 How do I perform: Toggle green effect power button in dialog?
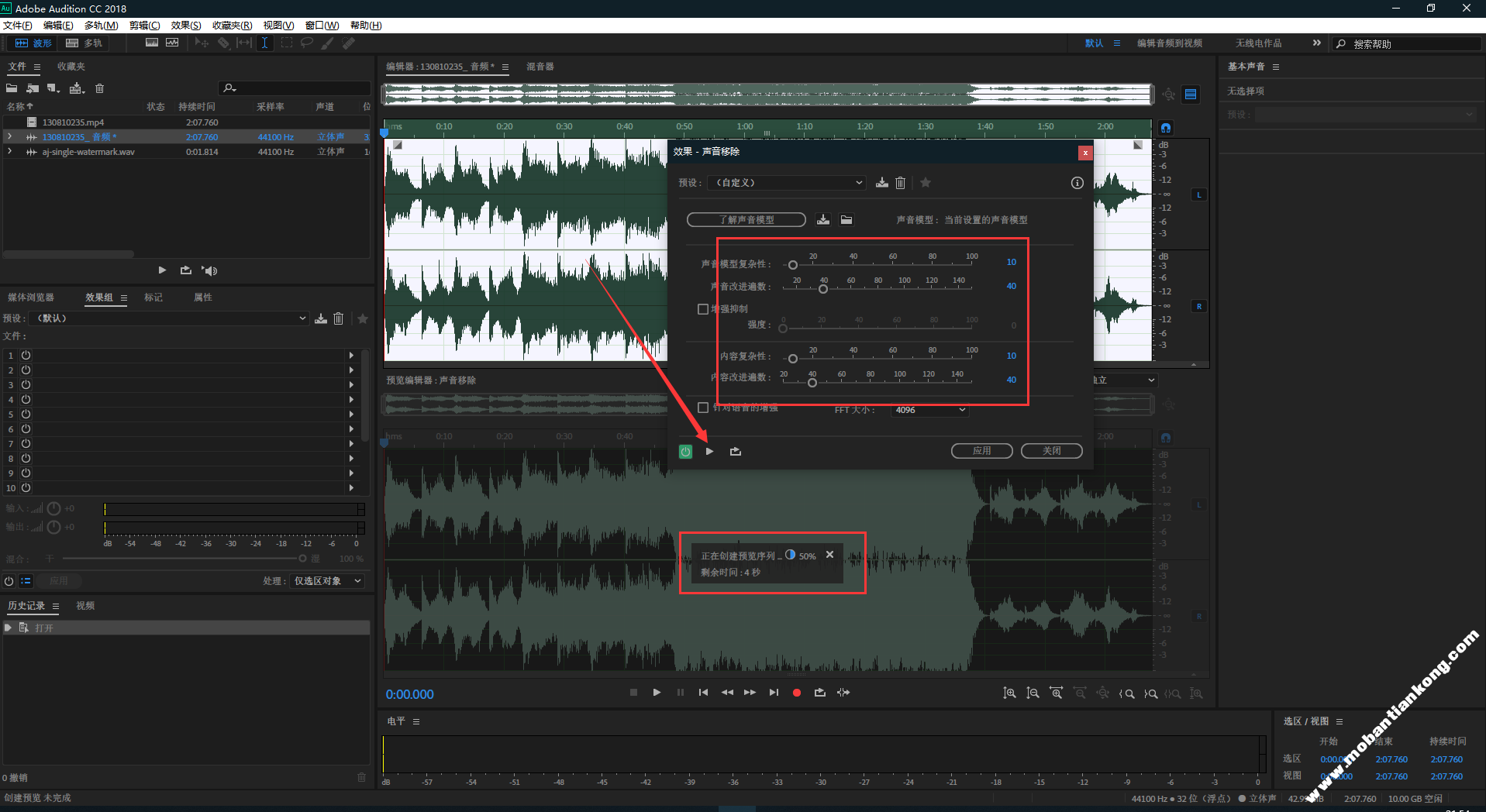685,452
